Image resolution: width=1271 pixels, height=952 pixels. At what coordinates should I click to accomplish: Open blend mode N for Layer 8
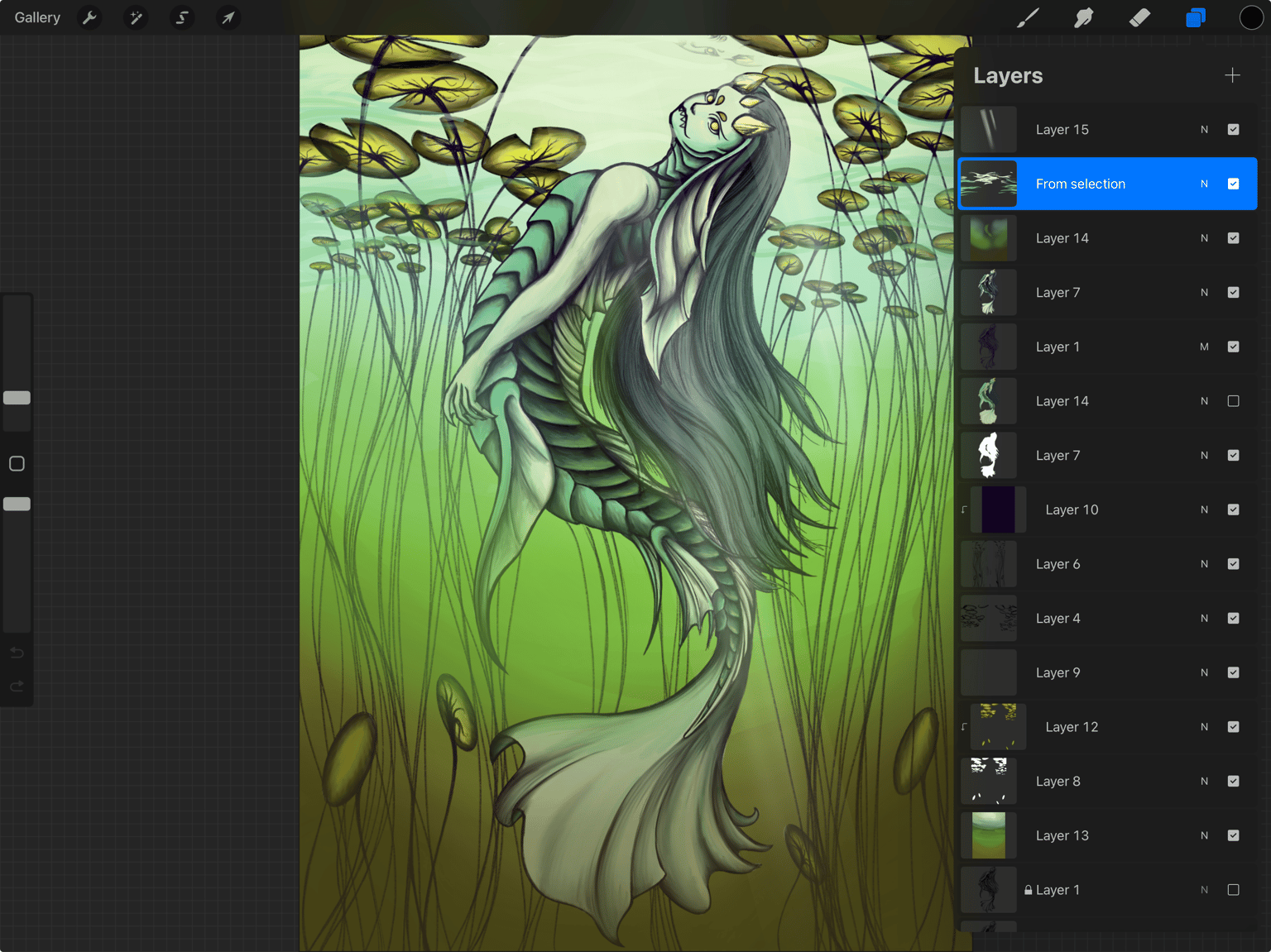[x=1204, y=782]
